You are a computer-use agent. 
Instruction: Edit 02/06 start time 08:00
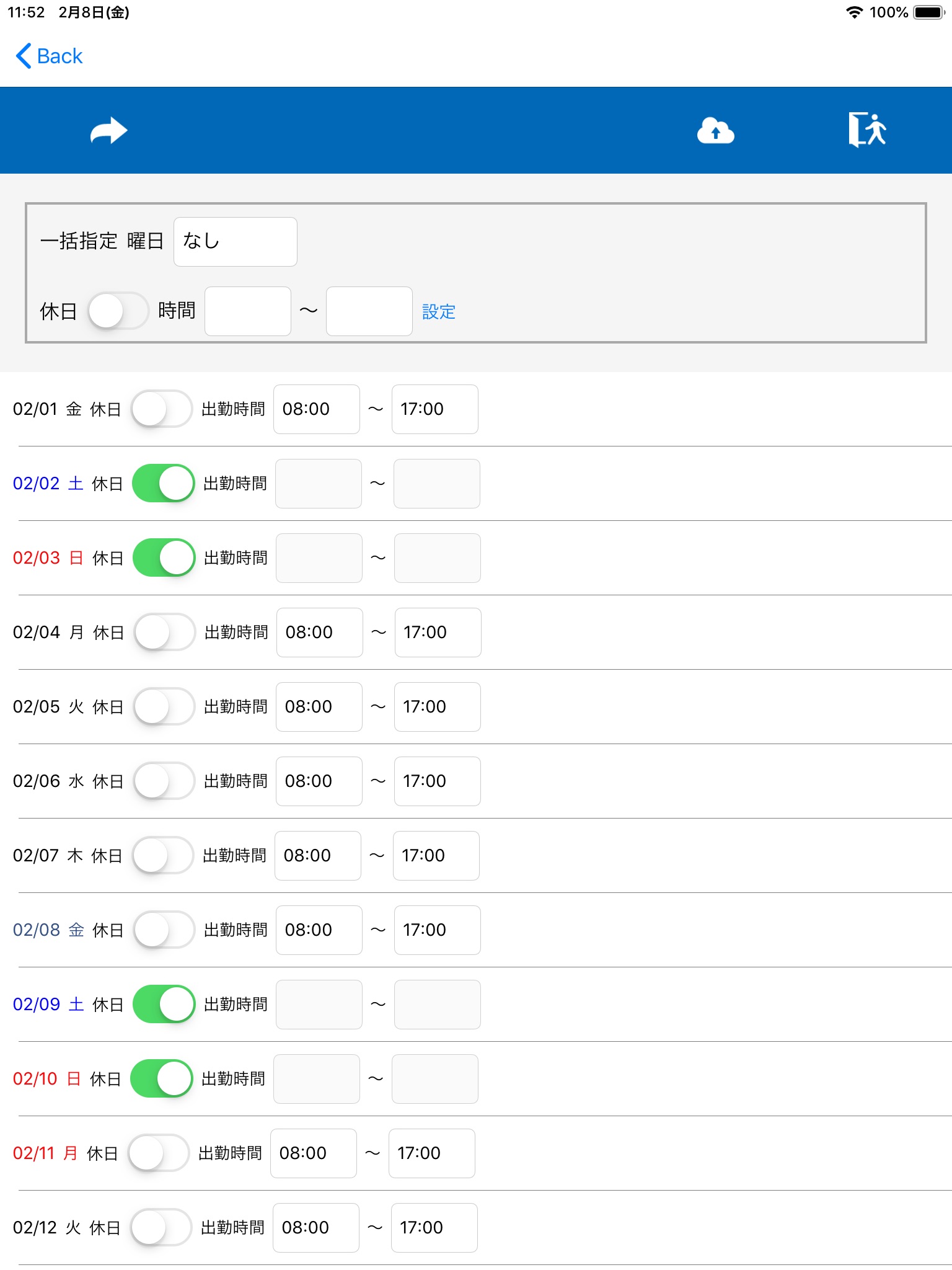319,781
